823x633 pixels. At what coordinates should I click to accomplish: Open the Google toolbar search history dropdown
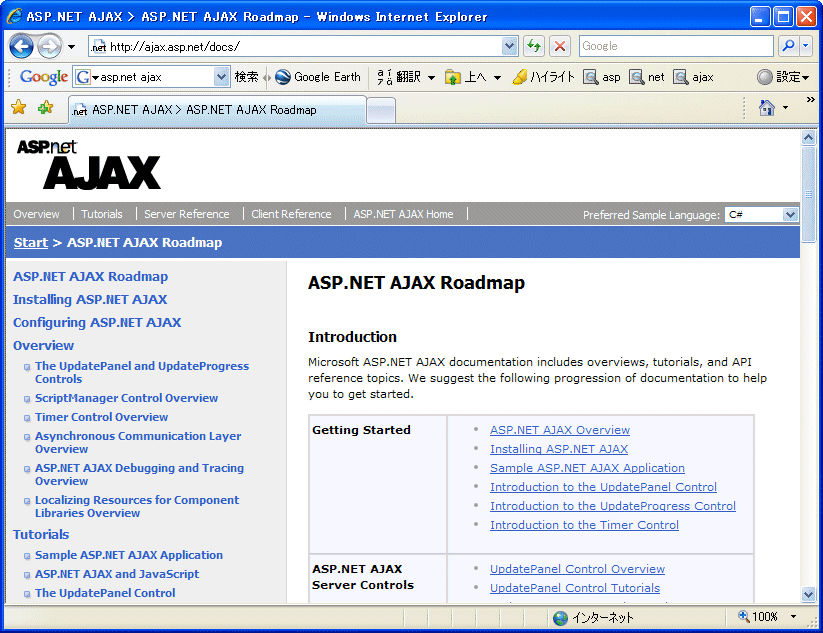(x=221, y=77)
